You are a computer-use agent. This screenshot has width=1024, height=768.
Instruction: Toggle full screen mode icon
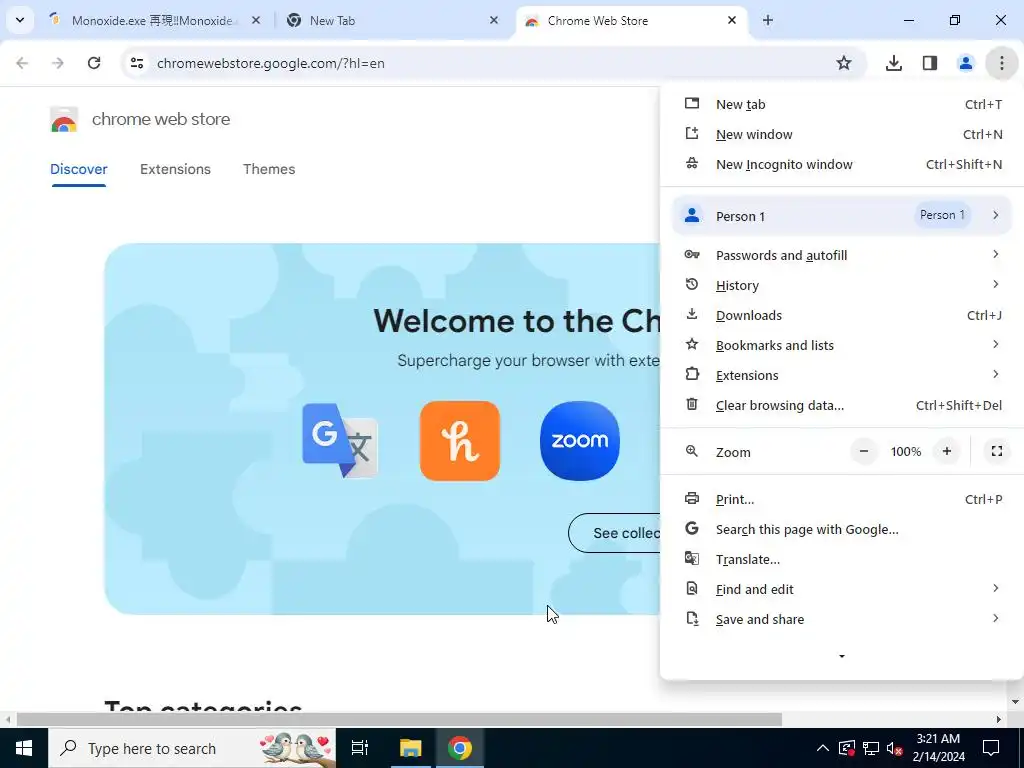click(997, 451)
